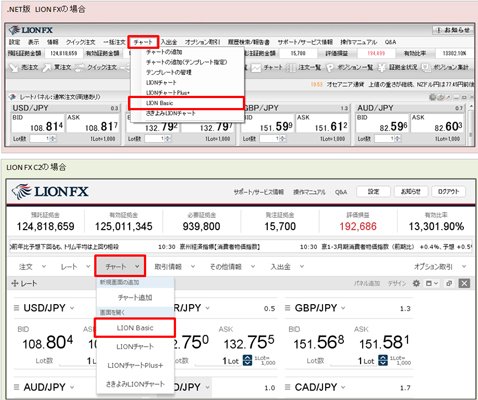Click お知らせ button in the .NET window
Viewport: 478px width, 400px height.
click(453, 30)
